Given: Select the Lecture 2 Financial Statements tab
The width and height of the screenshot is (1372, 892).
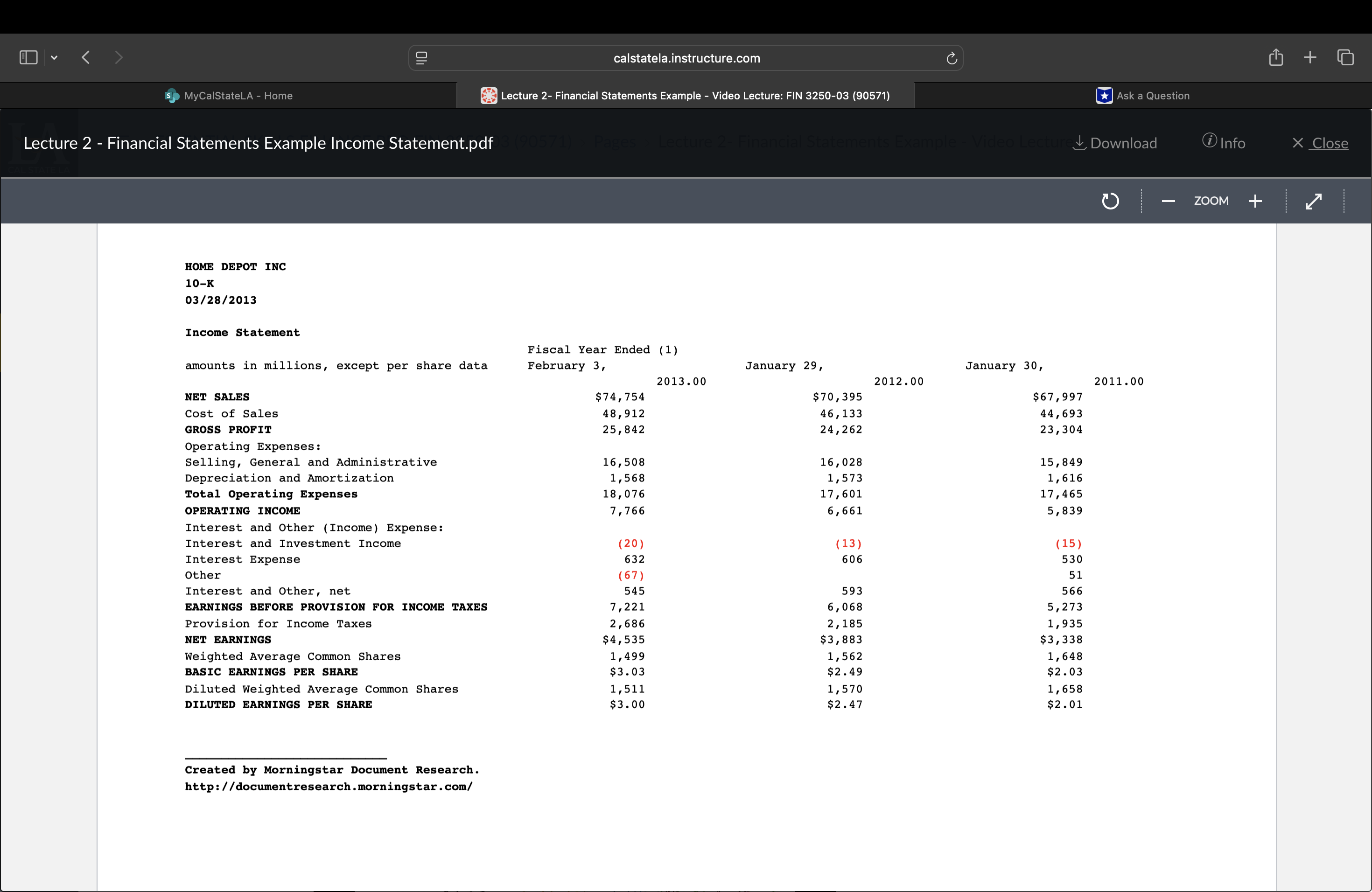Looking at the screenshot, I should point(686,96).
